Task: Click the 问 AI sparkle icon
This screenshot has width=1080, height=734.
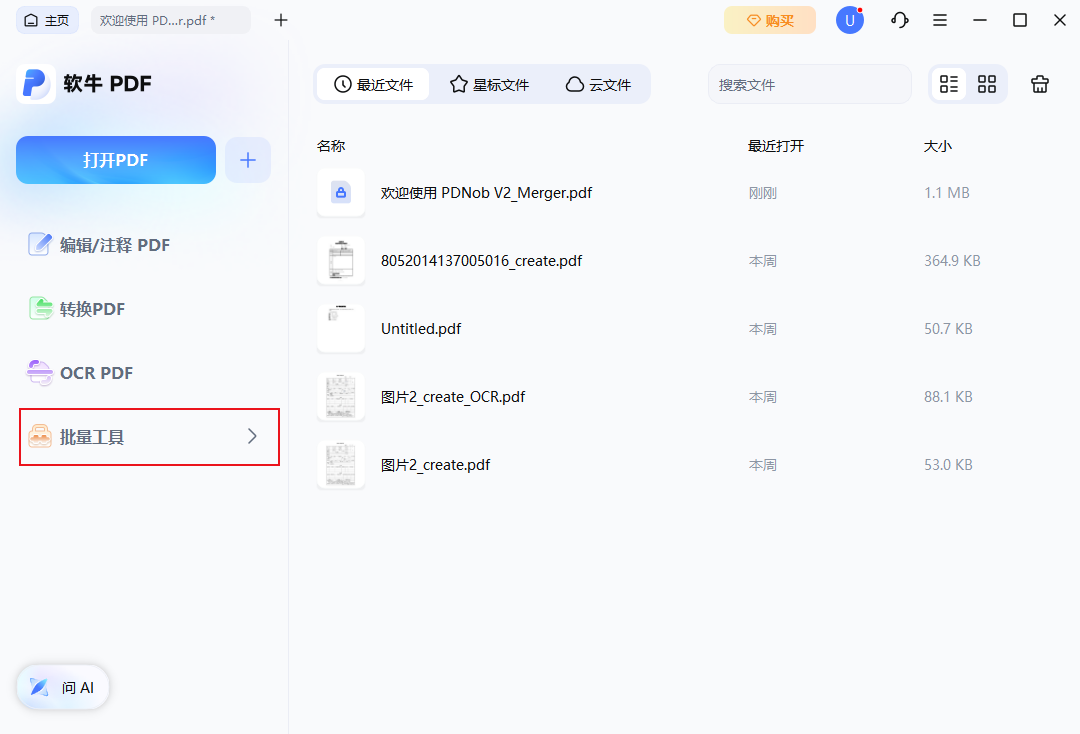Action: click(39, 687)
